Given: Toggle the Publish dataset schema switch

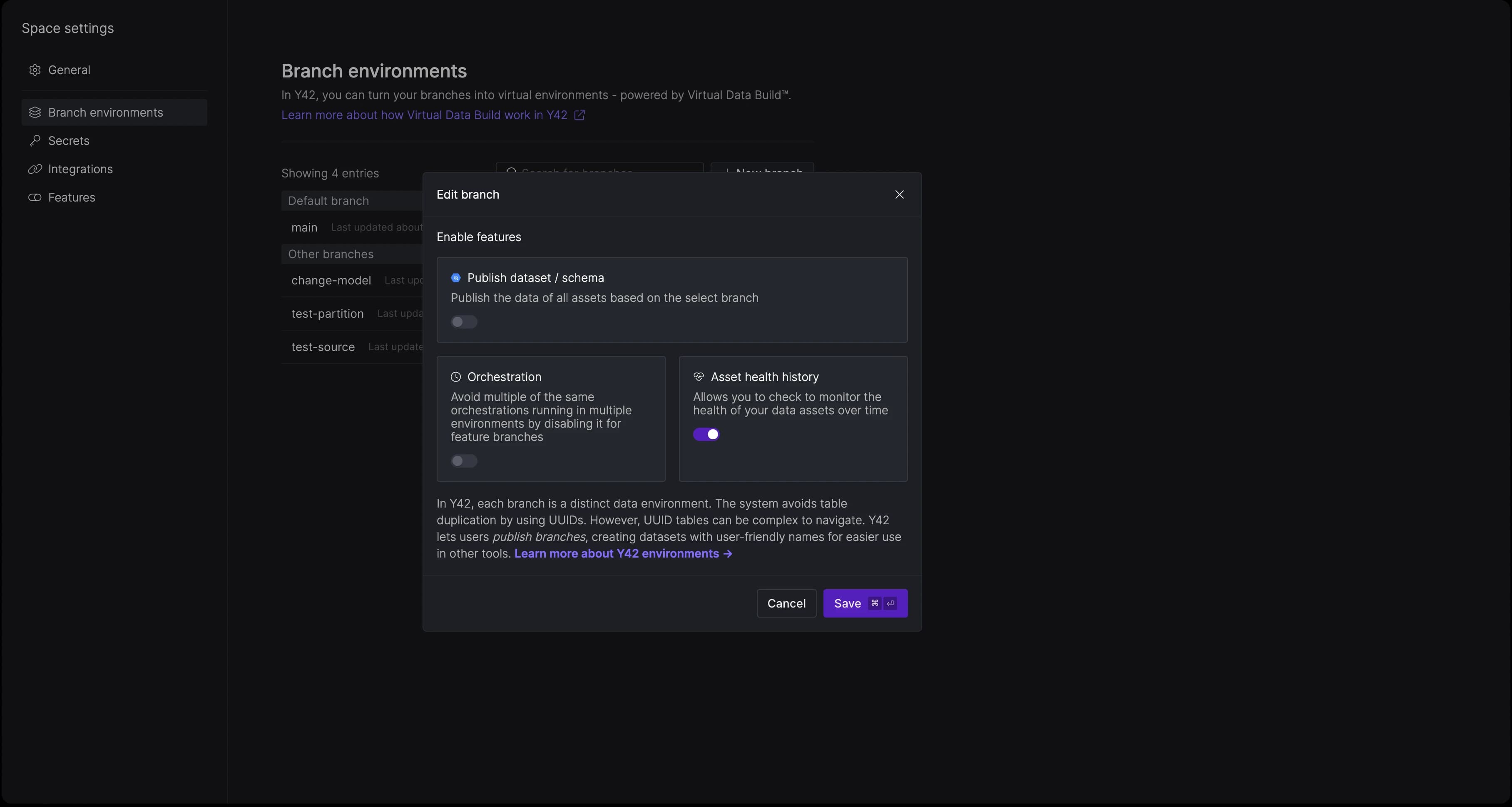Looking at the screenshot, I should pyautogui.click(x=463, y=322).
